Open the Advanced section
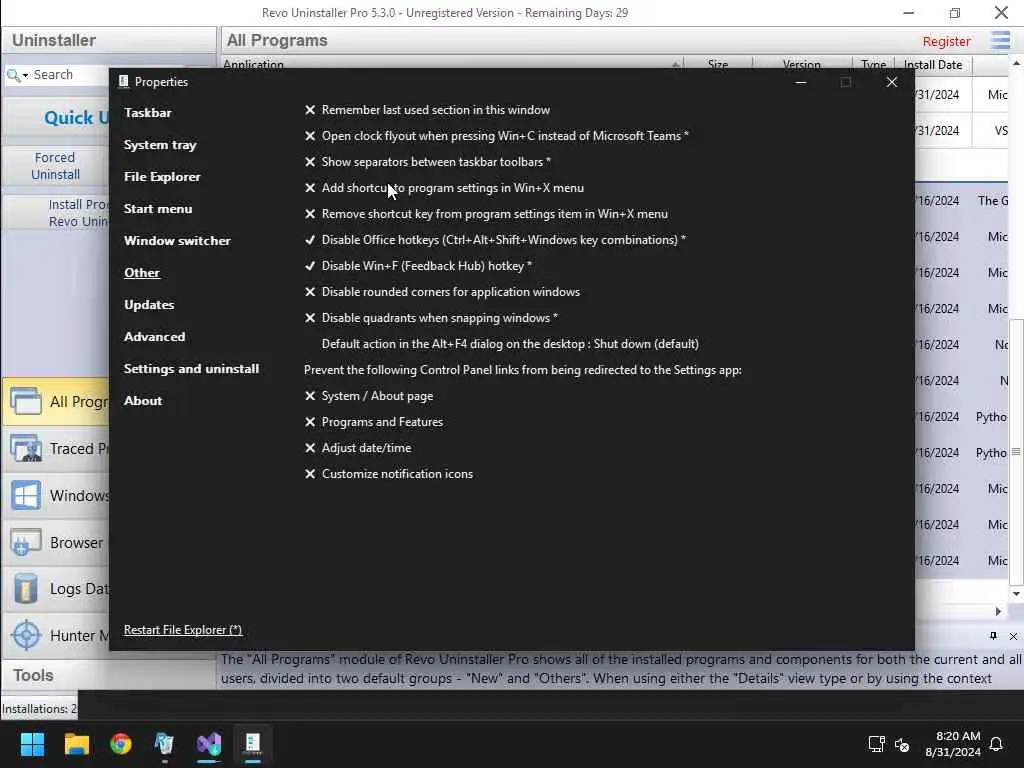This screenshot has height=768, width=1024. 155,337
